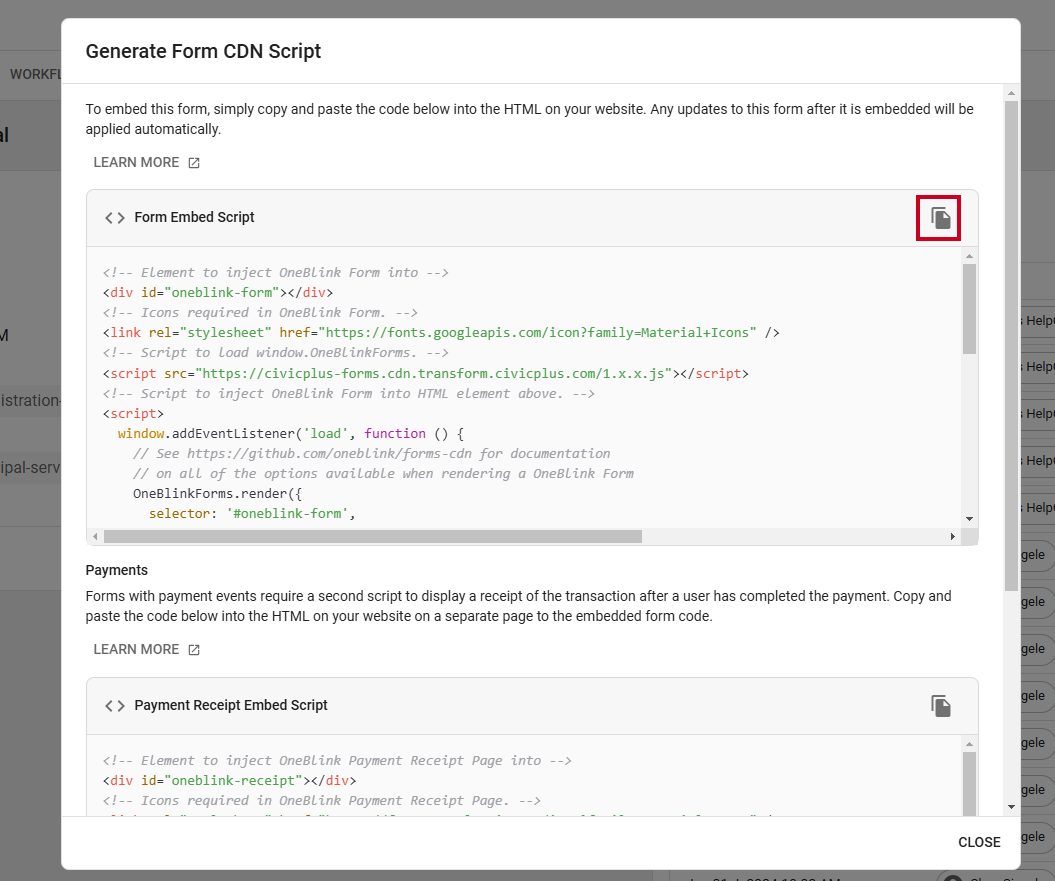The width and height of the screenshot is (1055, 881).
Task: Copy the Form Embed Script code
Action: point(940,218)
